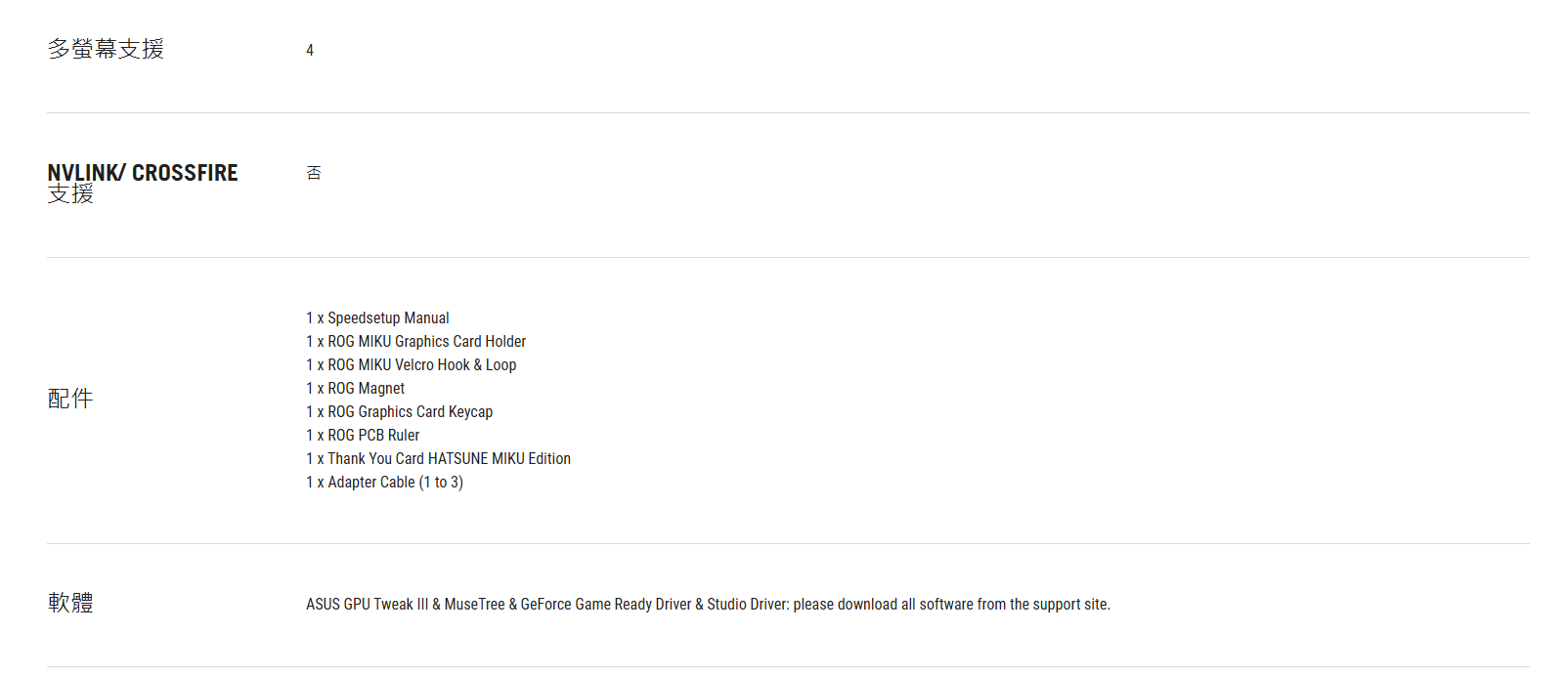Click the words "support site" in software row
This screenshot has height=675, width=1568.
(1070, 605)
